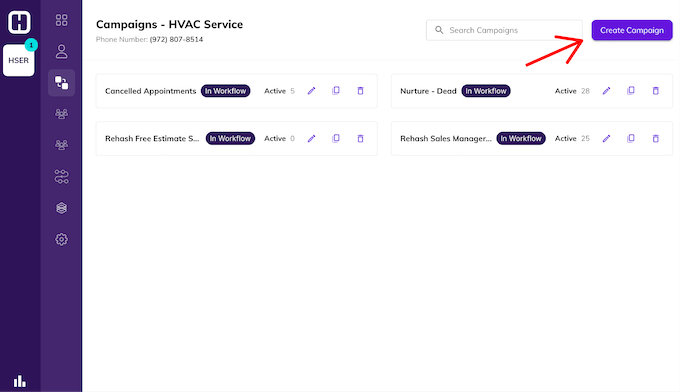Click Active 0 status on Rehash Free Estimate
This screenshot has width=680, height=392.
pos(279,139)
